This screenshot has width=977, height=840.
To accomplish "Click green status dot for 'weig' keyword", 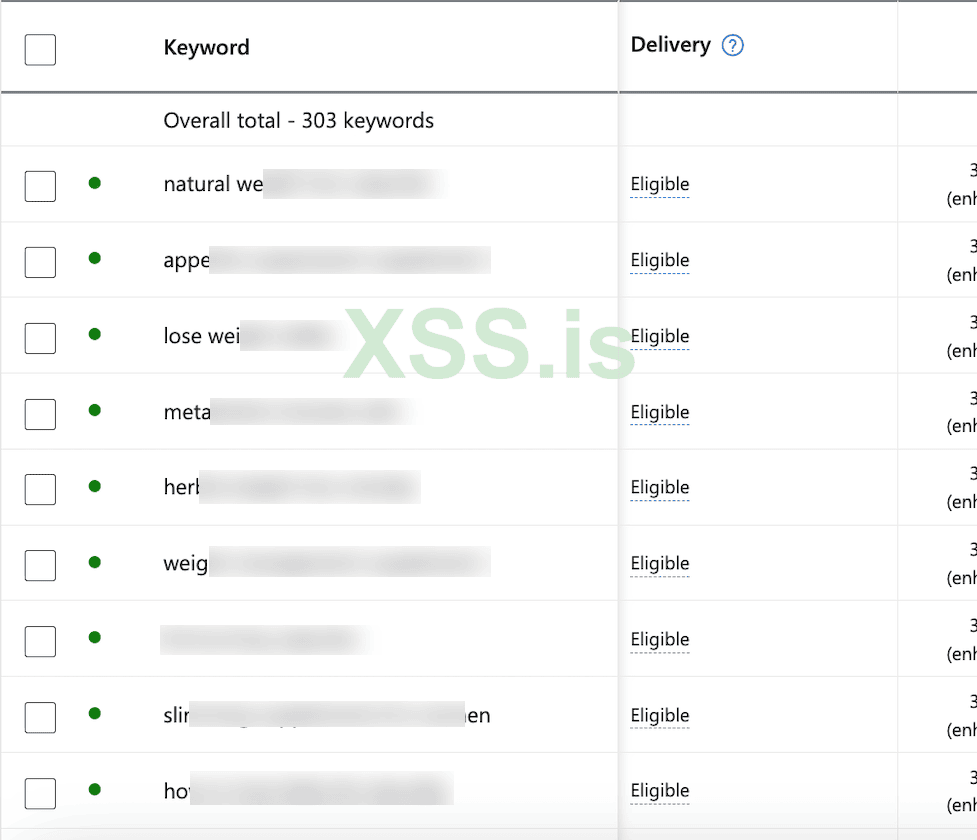I will click(x=95, y=562).
